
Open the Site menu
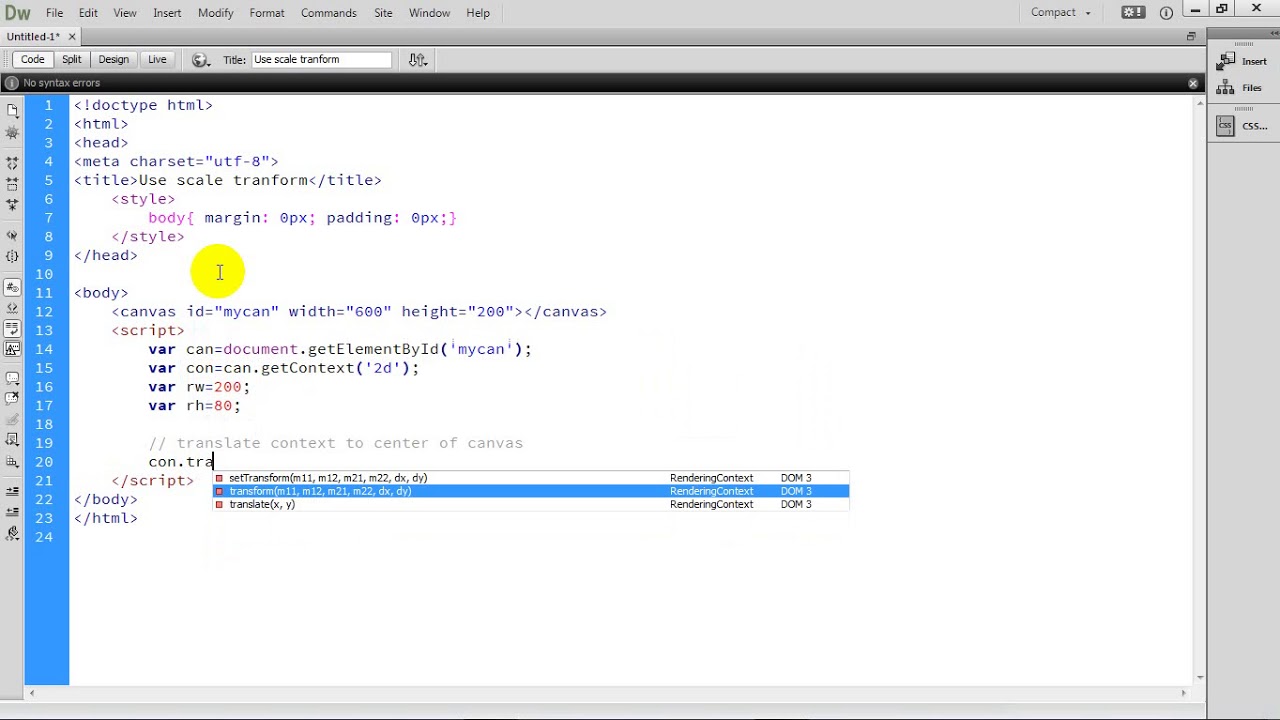[383, 13]
